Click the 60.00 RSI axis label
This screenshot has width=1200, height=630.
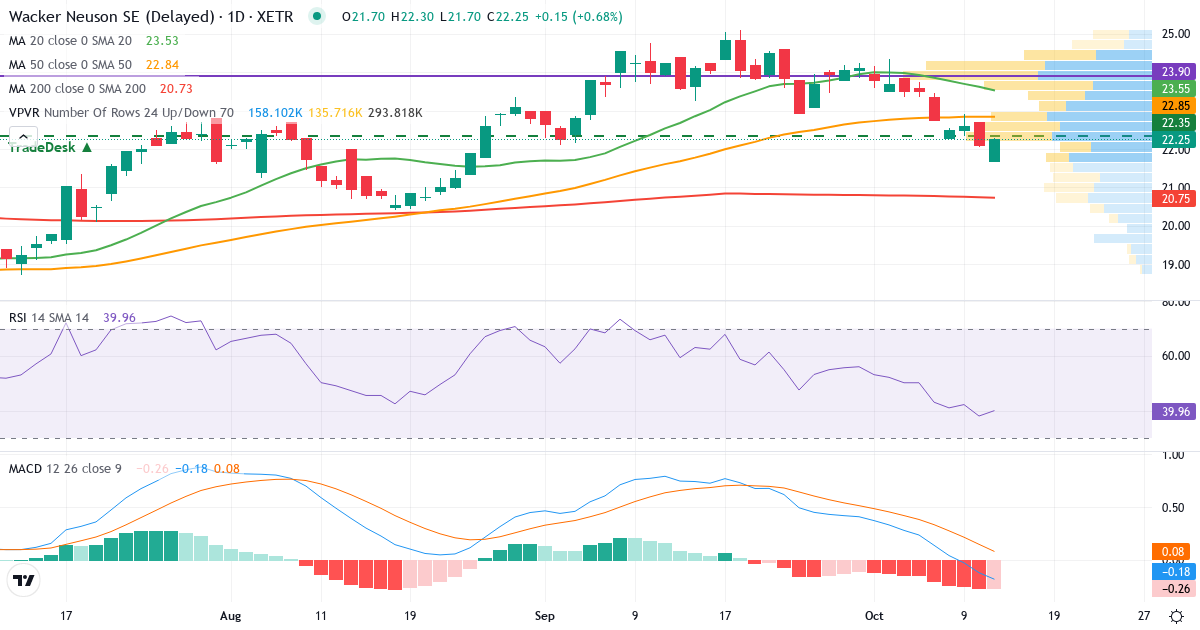(x=1176, y=355)
